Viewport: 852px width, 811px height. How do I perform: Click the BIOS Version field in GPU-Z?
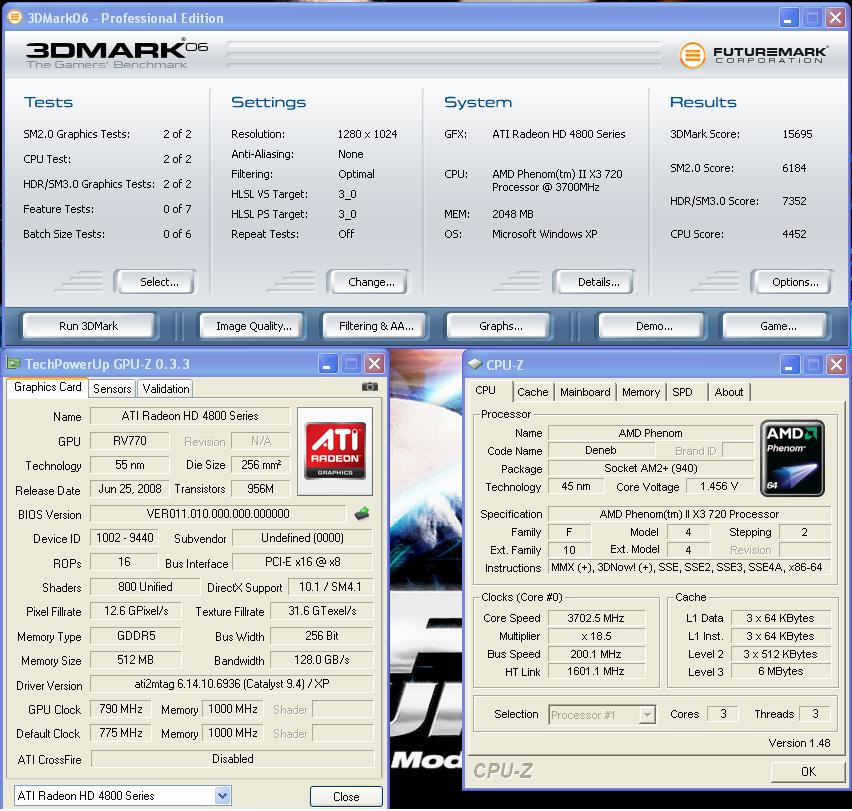click(x=218, y=513)
